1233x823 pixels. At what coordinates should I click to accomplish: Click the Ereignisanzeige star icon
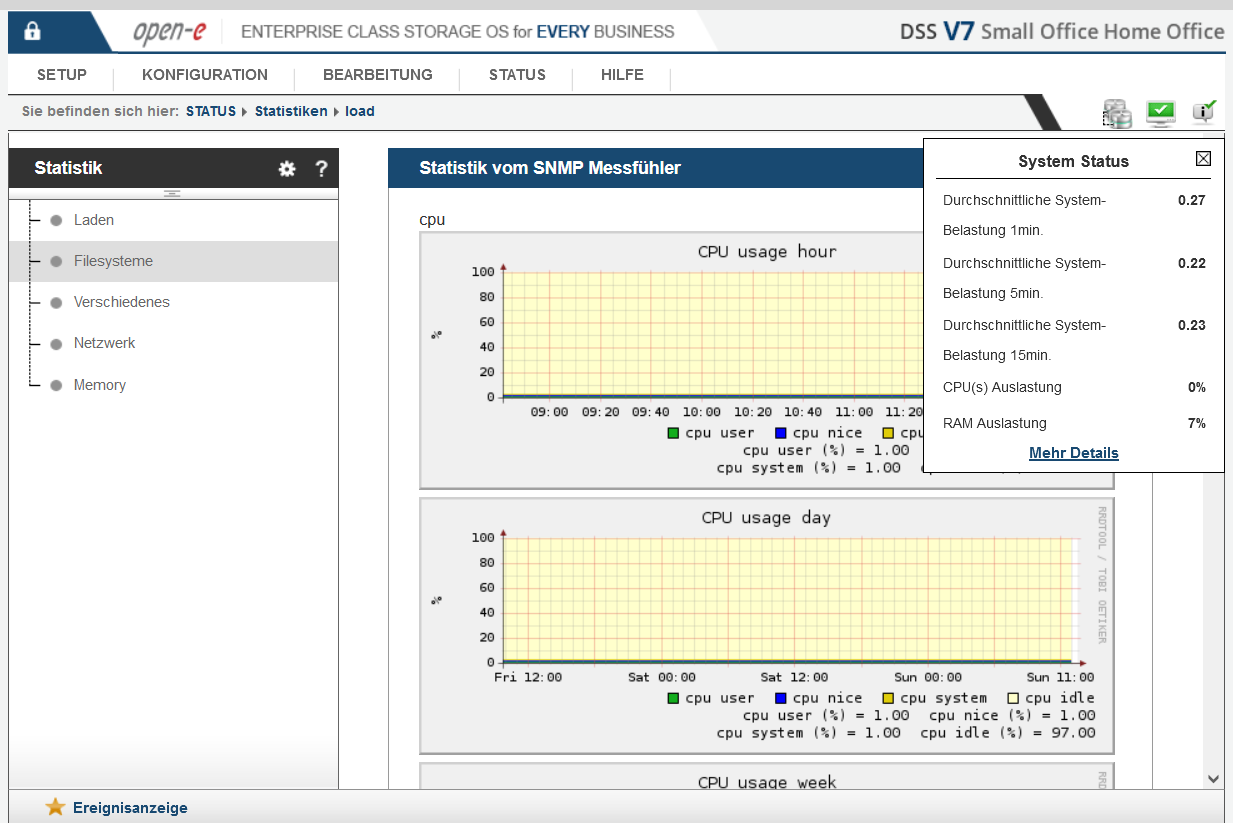click(x=55, y=807)
